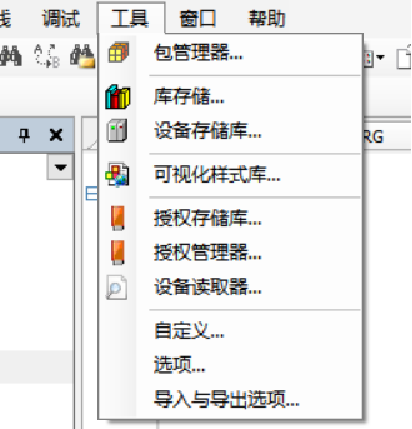
Task: Click the binoculars with folder toolbar icon
Action: pos(83,56)
